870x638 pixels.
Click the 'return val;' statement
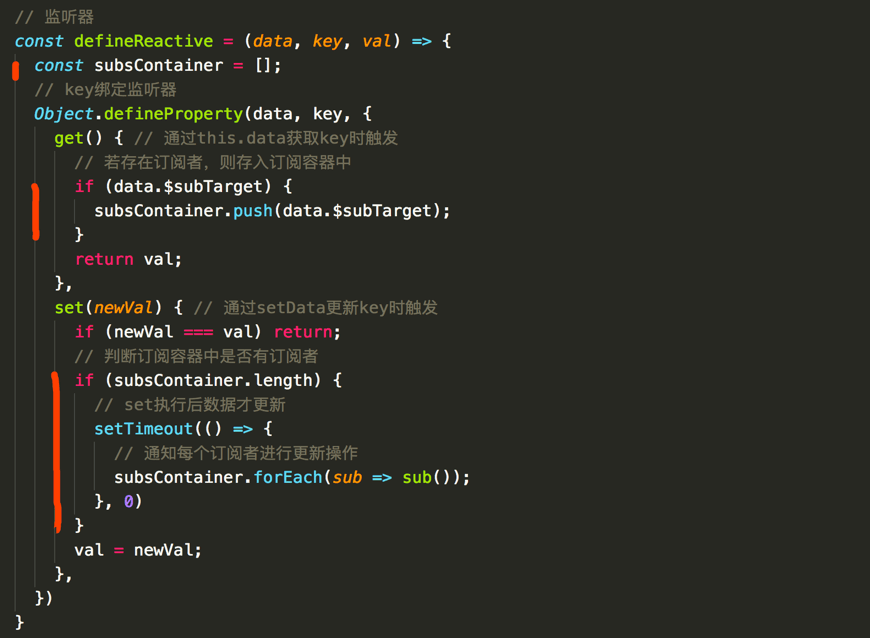pos(128,259)
